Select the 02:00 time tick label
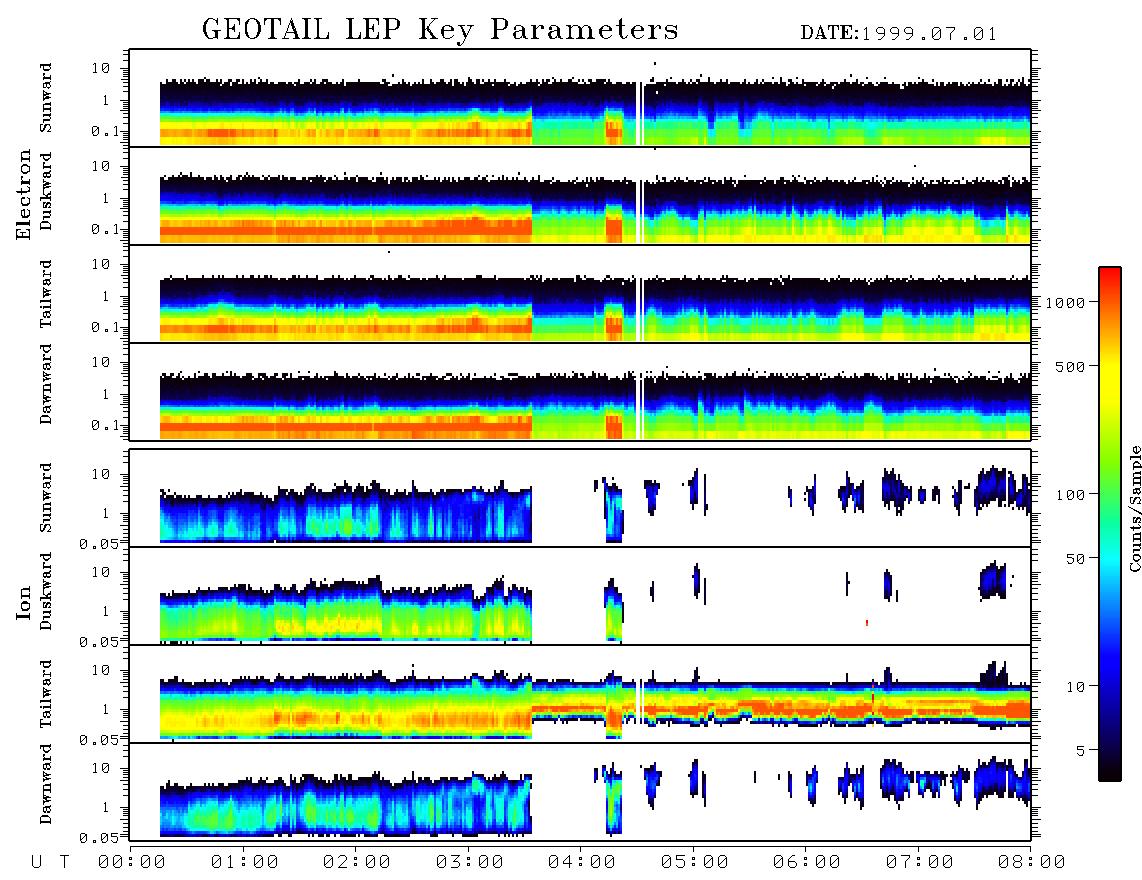Viewport: 1142px width, 880px height. 357,862
